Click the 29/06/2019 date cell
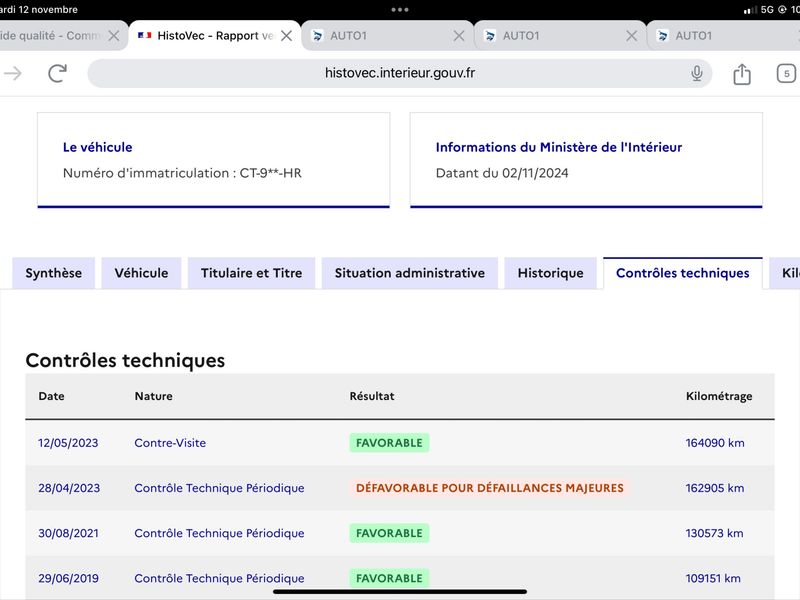 (x=68, y=578)
